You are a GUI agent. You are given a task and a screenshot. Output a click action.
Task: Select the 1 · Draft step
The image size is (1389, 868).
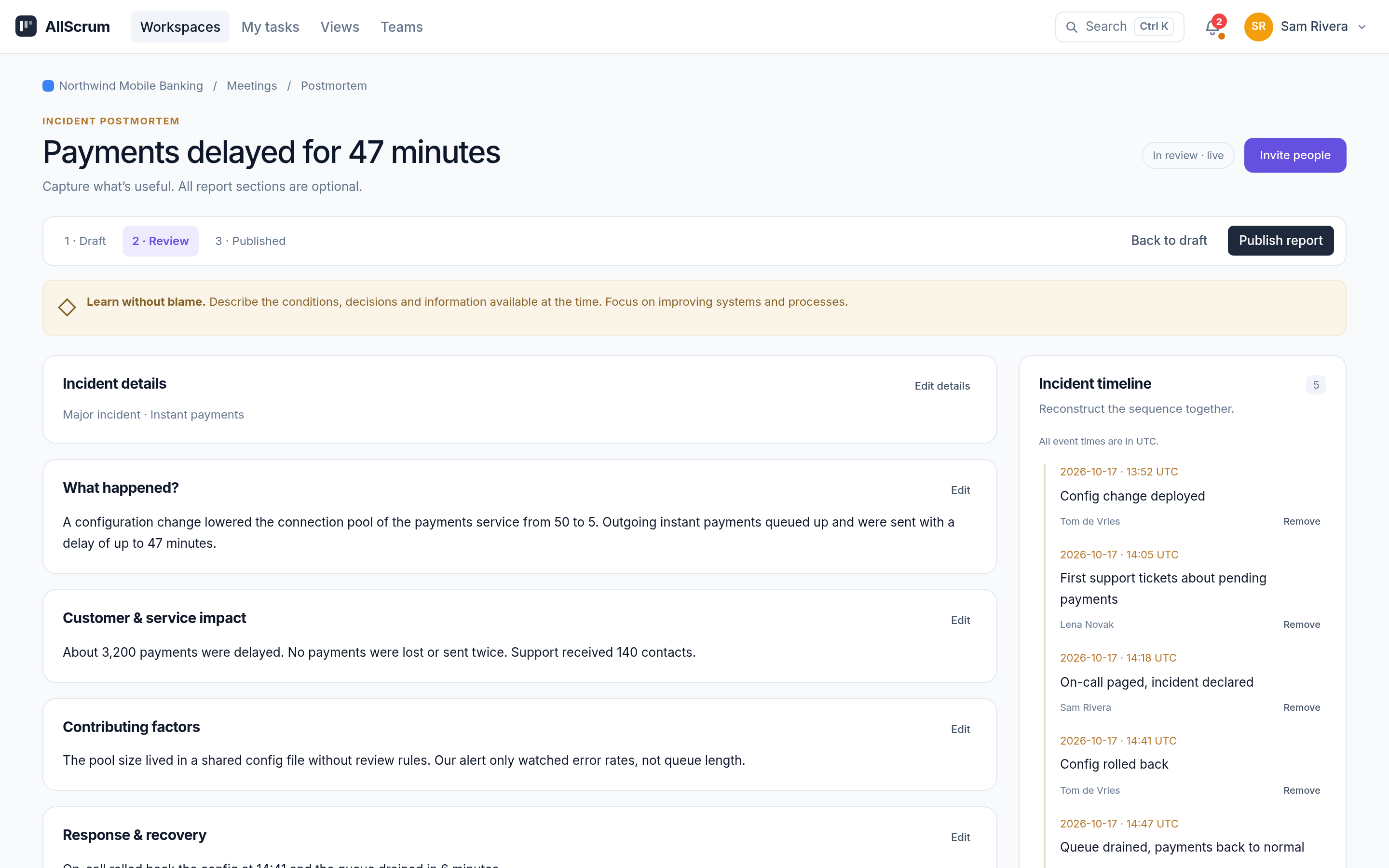[85, 241]
